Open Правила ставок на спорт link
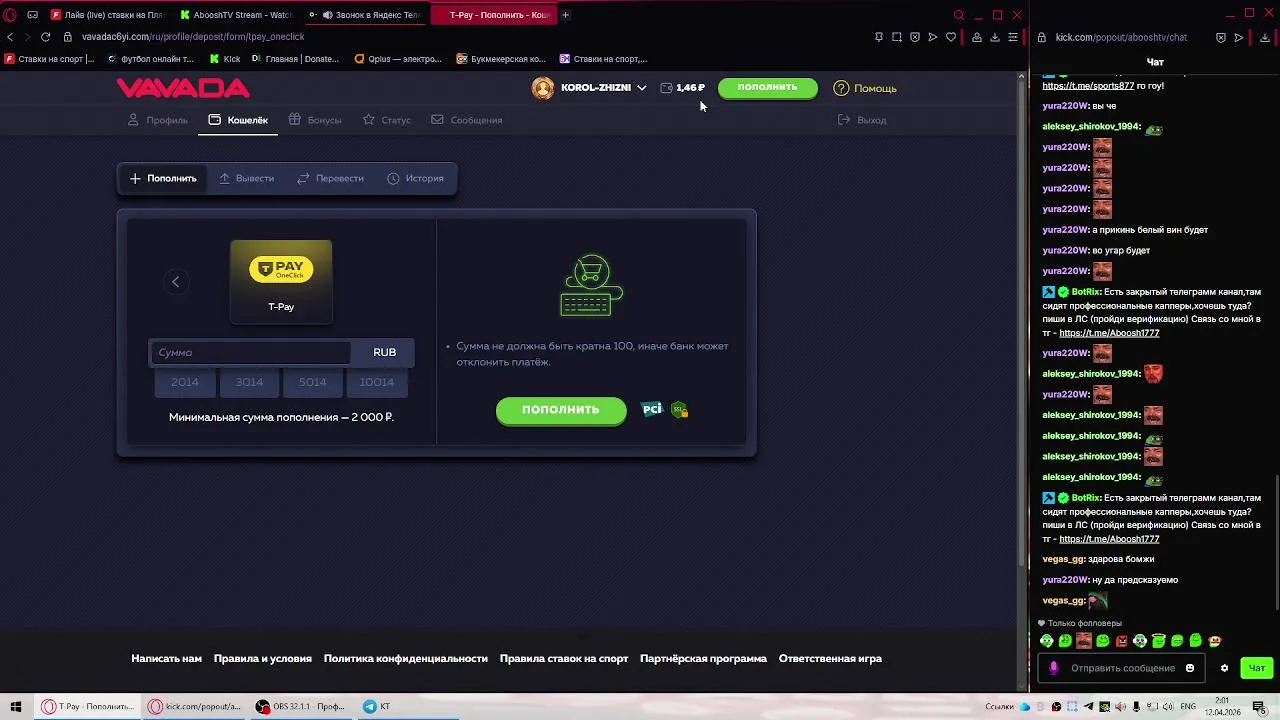 (x=564, y=659)
